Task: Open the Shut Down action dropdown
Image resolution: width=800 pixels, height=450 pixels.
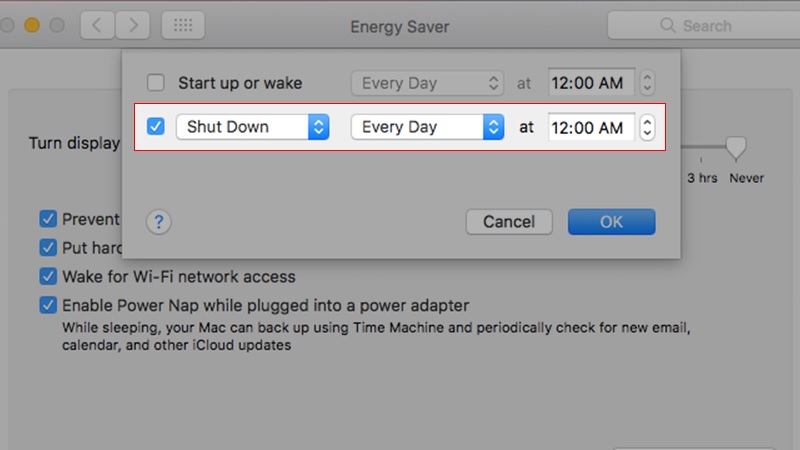Action: click(252, 128)
